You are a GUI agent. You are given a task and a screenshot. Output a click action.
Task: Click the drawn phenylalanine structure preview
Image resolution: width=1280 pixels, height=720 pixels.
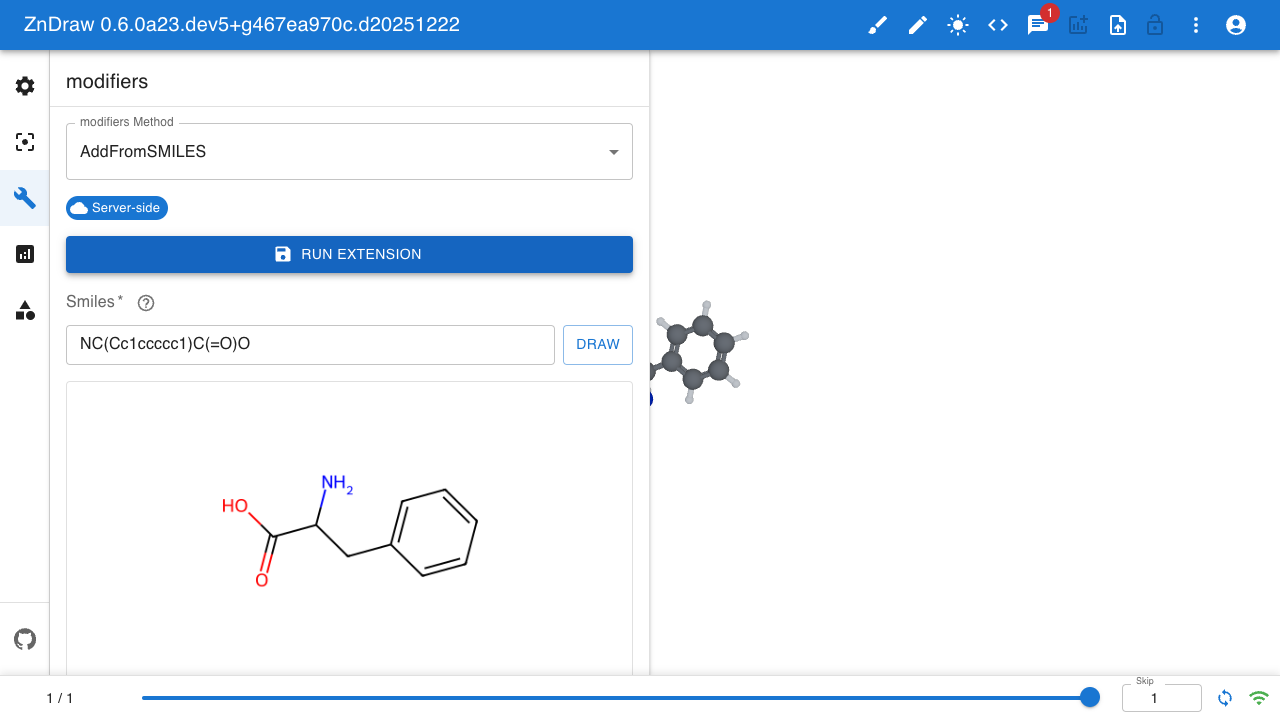(x=349, y=531)
